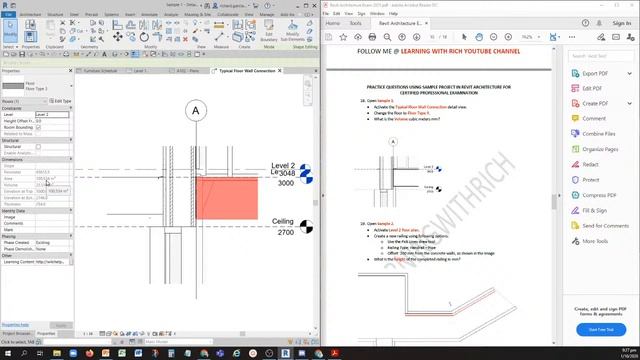This screenshot has width=640, height=360.
Task: Click the sign pen icon in Acrobat toolbar
Action: [601, 37]
